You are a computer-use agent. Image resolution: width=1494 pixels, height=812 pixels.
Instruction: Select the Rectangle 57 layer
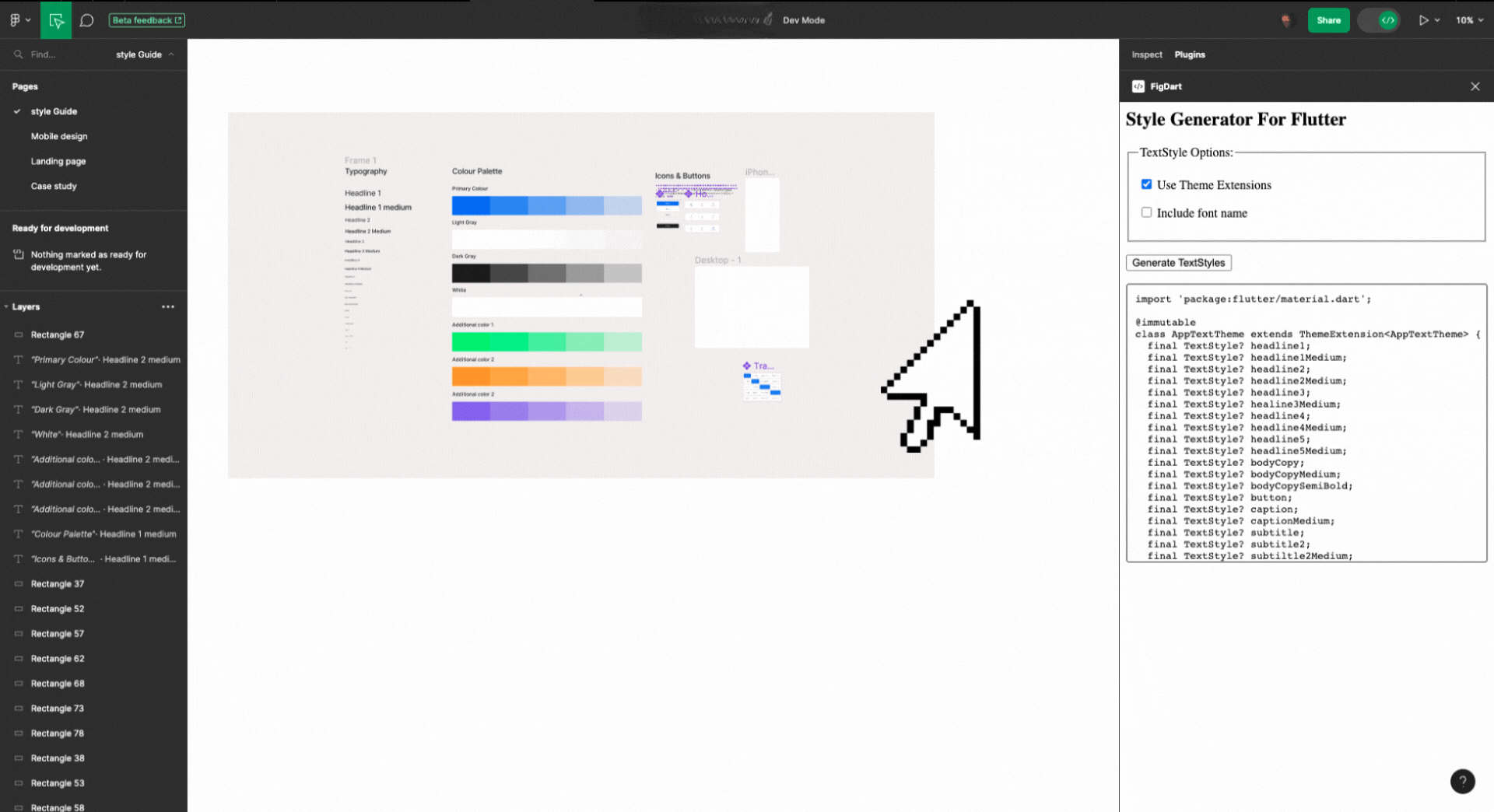tap(58, 633)
